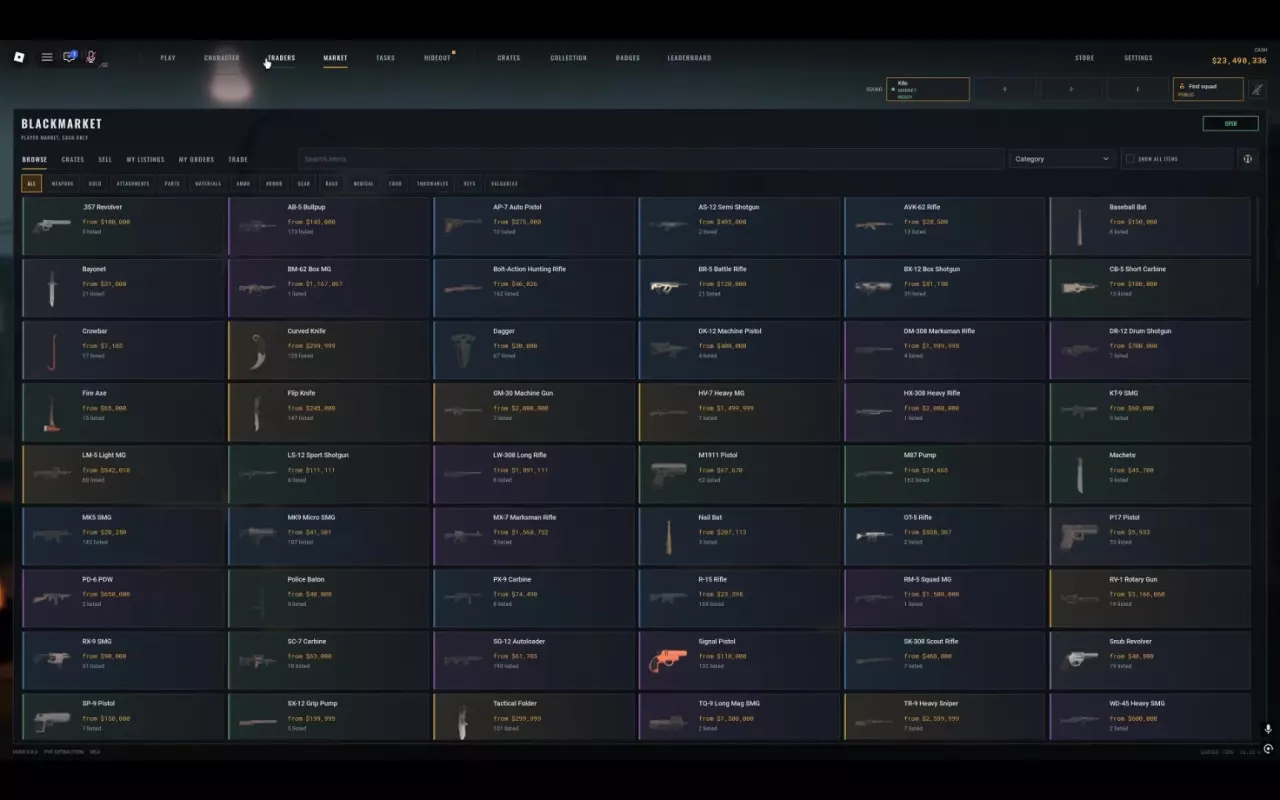Image resolution: width=1280 pixels, height=800 pixels.
Task: Open the Settings link
Action: [1138, 58]
